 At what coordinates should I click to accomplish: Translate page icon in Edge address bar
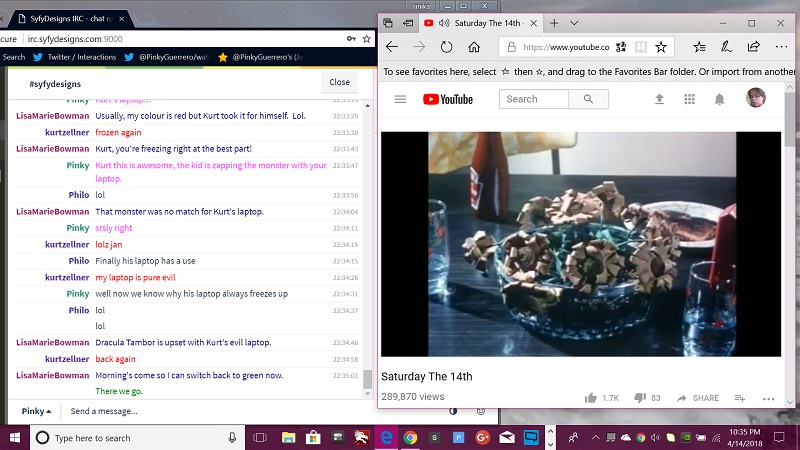pyautogui.click(x=621, y=47)
